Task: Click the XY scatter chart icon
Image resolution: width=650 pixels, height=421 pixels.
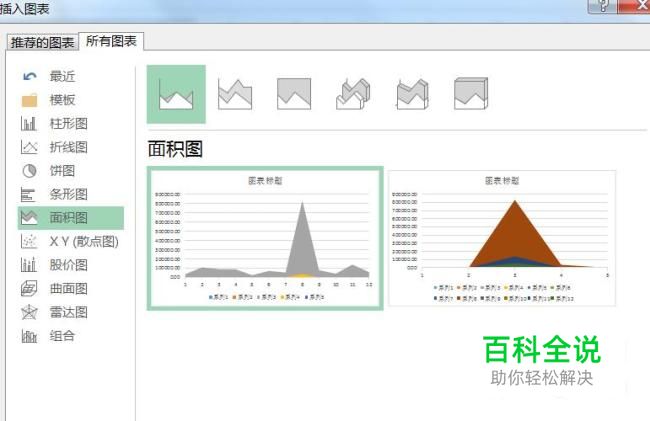Action: (29, 241)
